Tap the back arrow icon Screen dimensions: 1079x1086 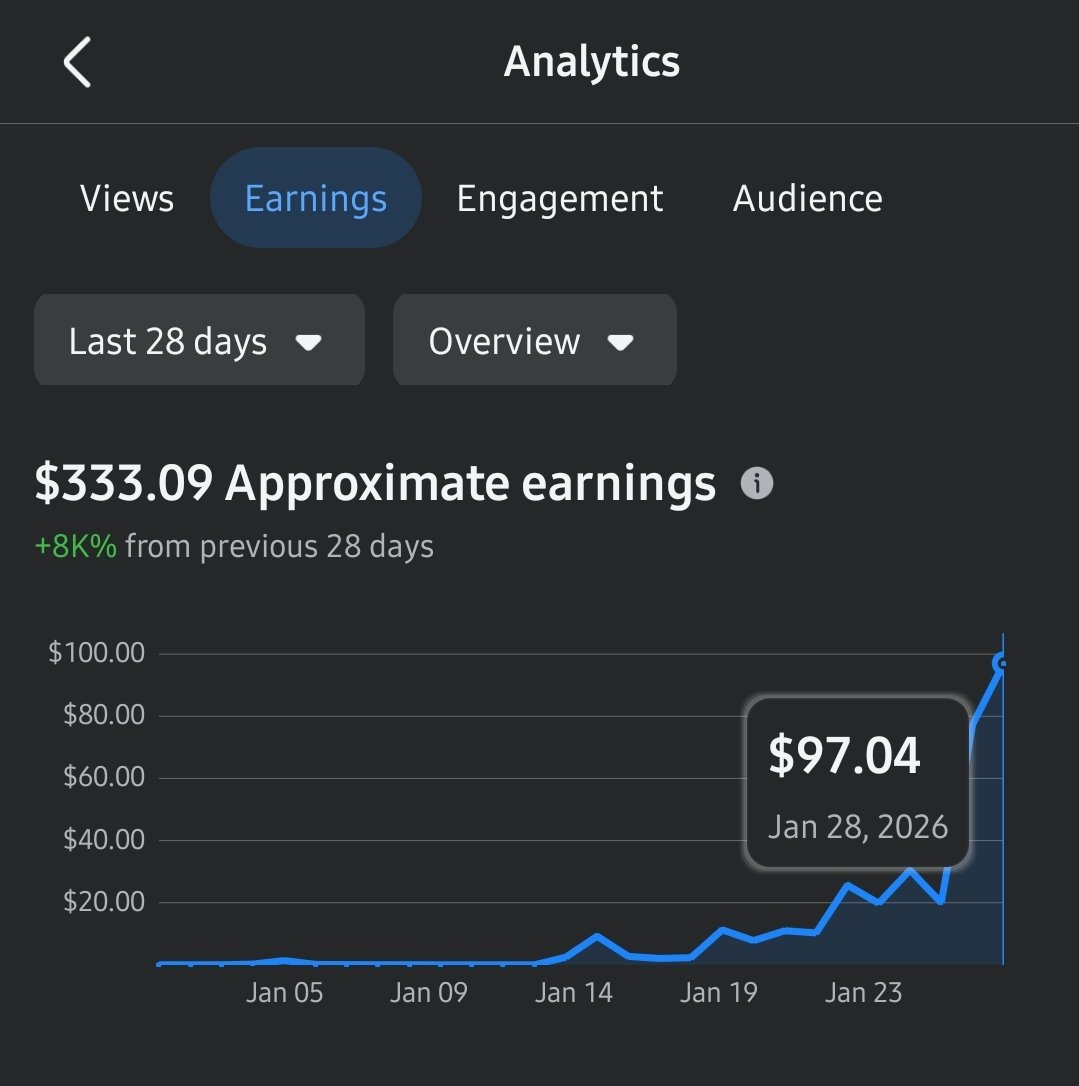pos(77,62)
